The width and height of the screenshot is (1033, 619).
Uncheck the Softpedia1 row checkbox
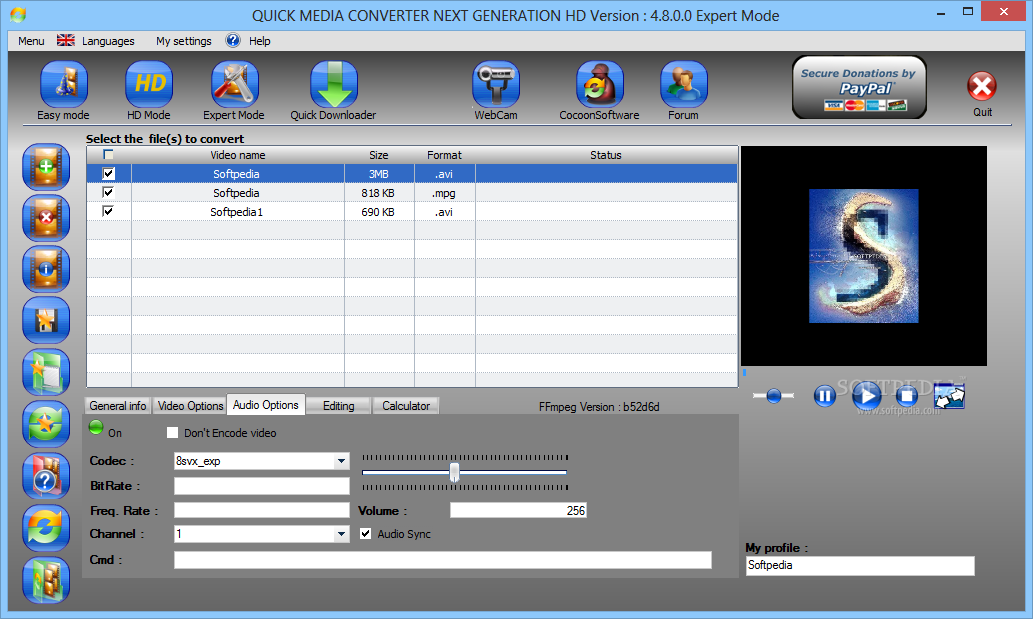(x=108, y=211)
